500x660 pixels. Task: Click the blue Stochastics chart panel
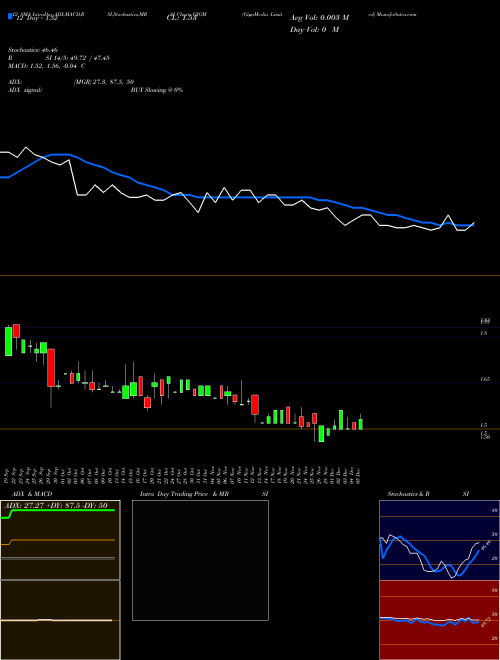439,540
